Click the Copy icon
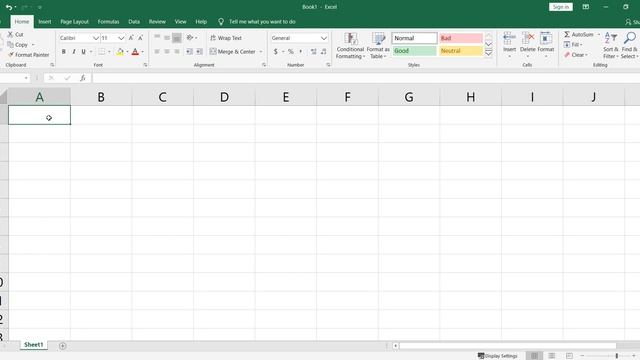 click(11, 44)
